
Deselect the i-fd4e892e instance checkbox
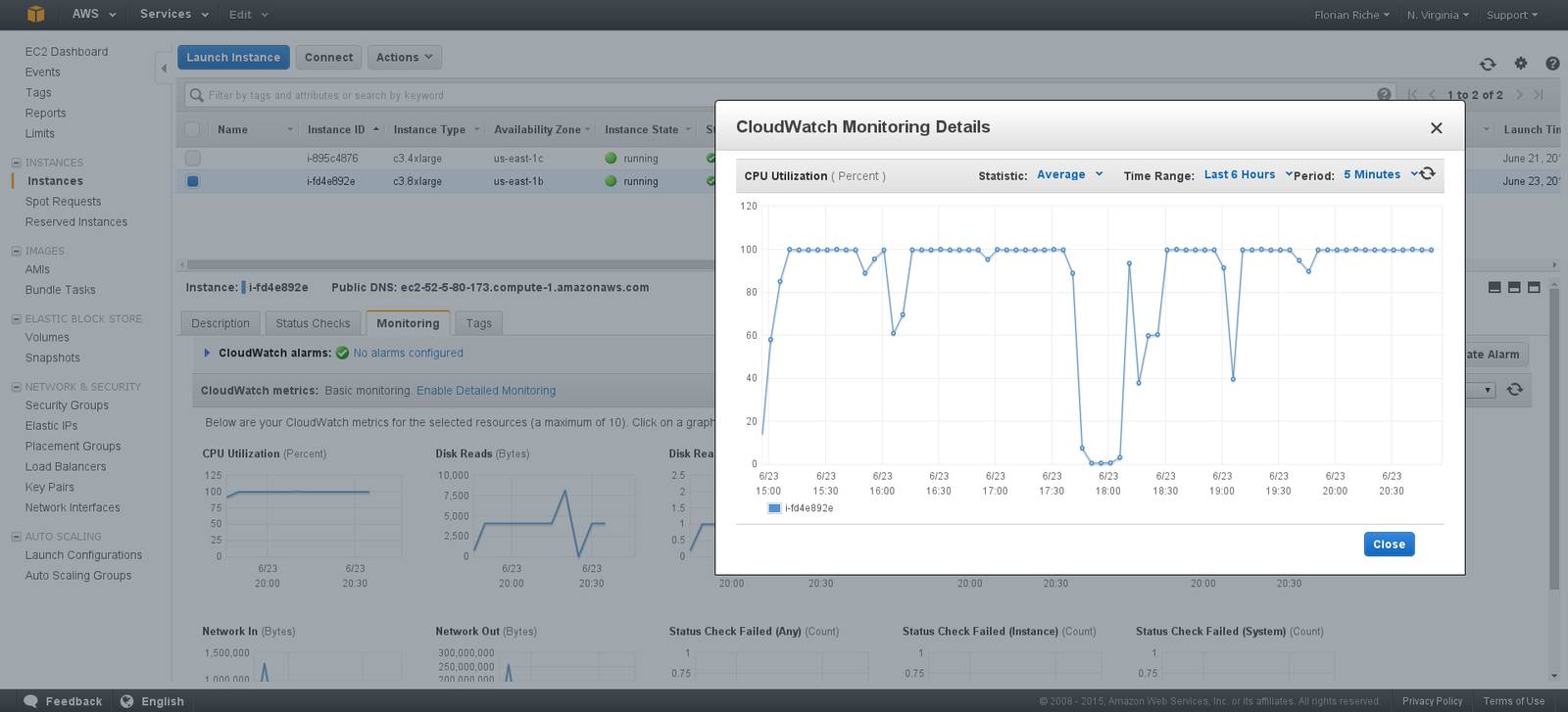[192, 181]
